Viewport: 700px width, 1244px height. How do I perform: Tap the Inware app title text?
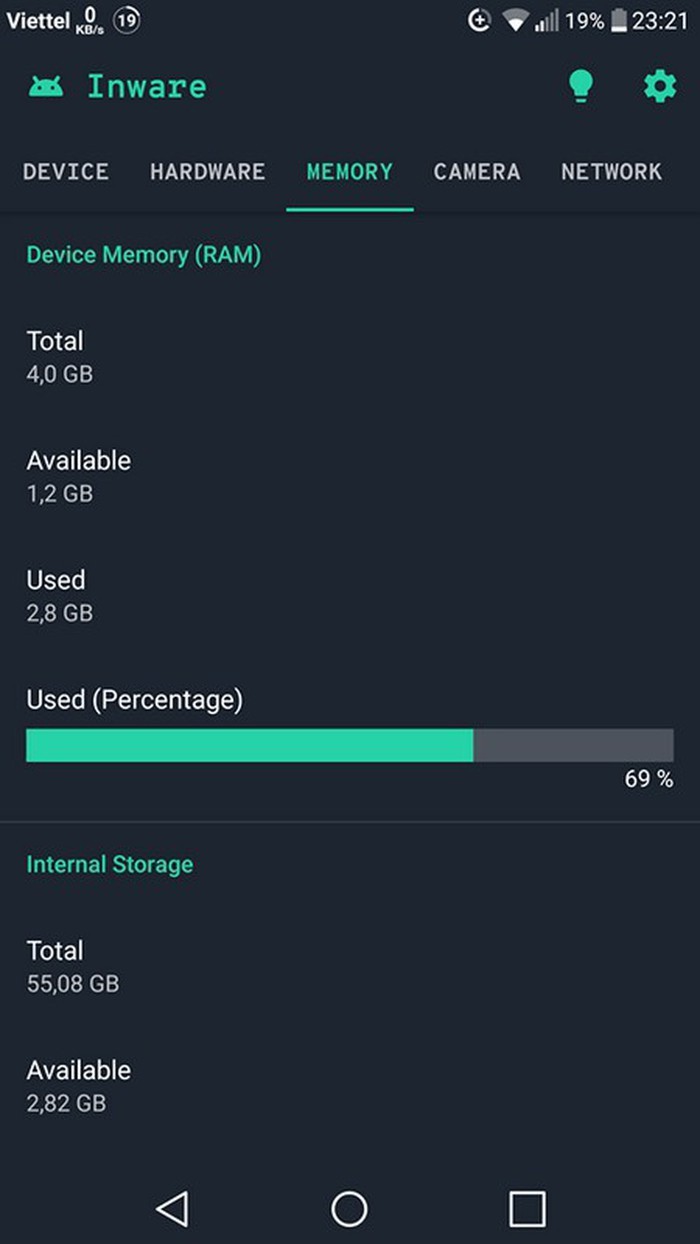[147, 87]
